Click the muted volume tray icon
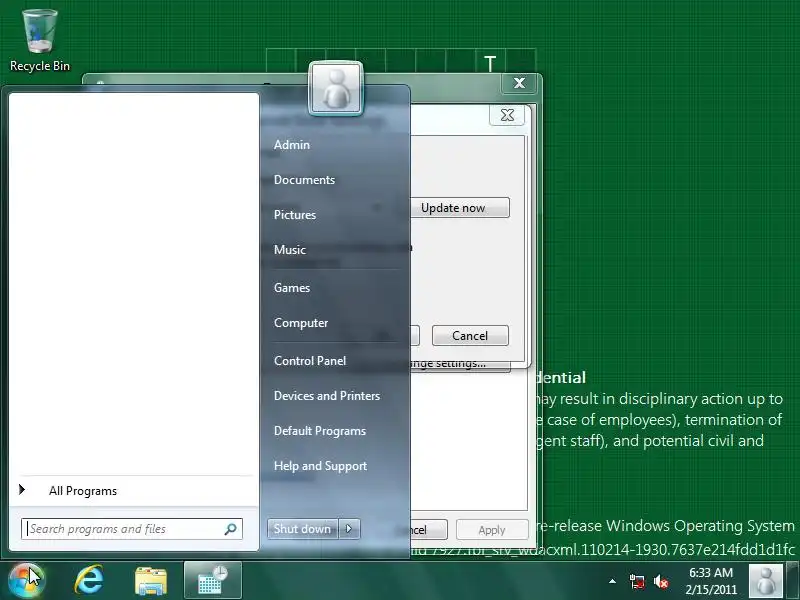 (x=661, y=582)
